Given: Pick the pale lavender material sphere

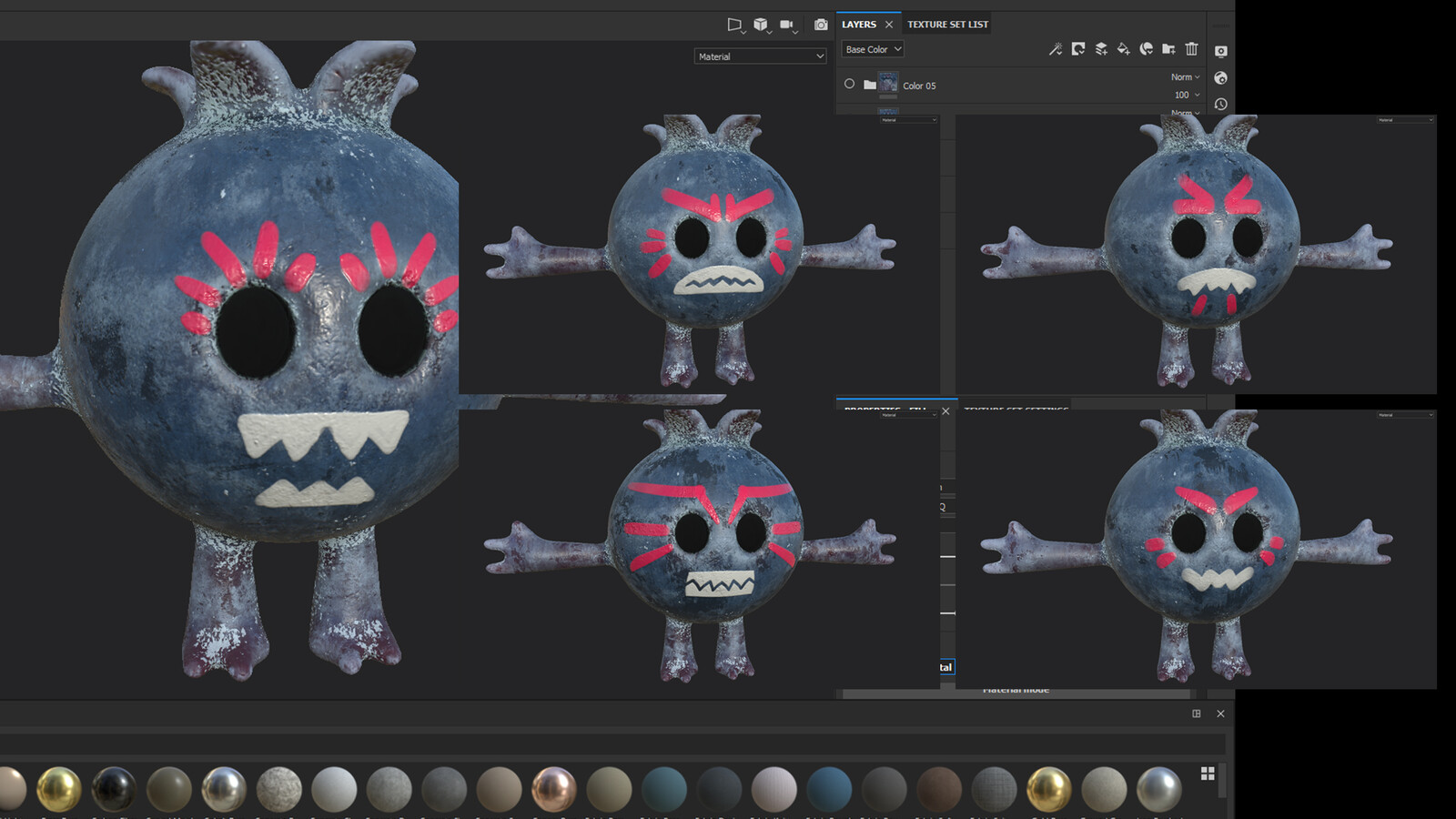Looking at the screenshot, I should tap(774, 789).
